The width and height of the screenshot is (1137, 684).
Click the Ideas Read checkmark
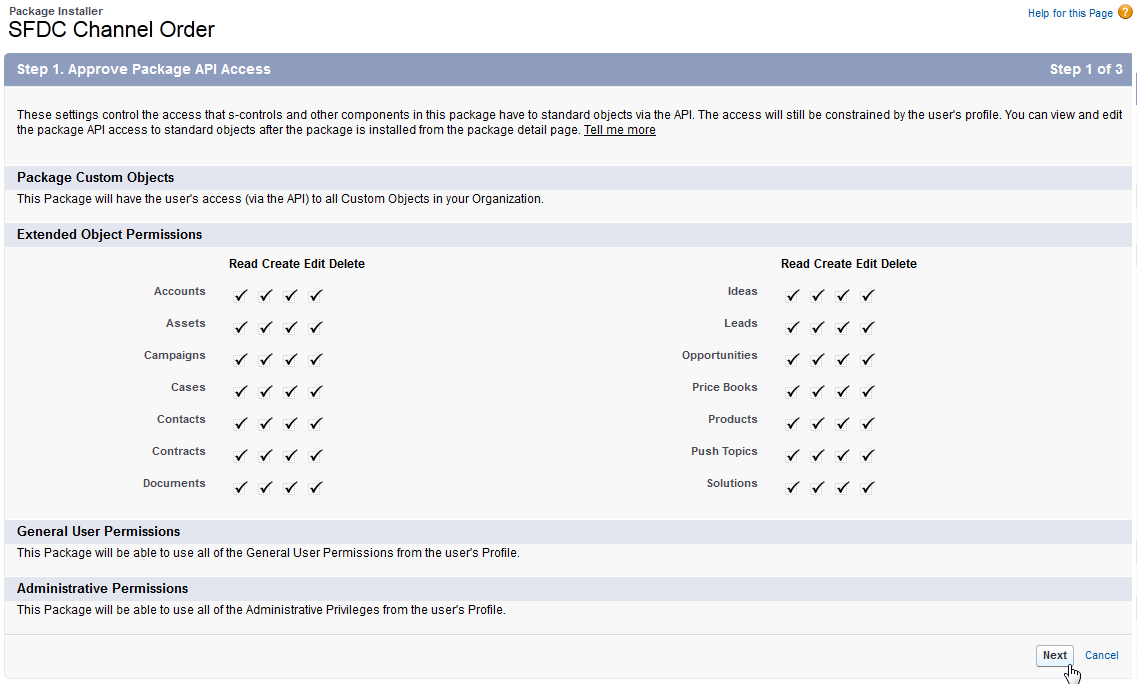793,295
